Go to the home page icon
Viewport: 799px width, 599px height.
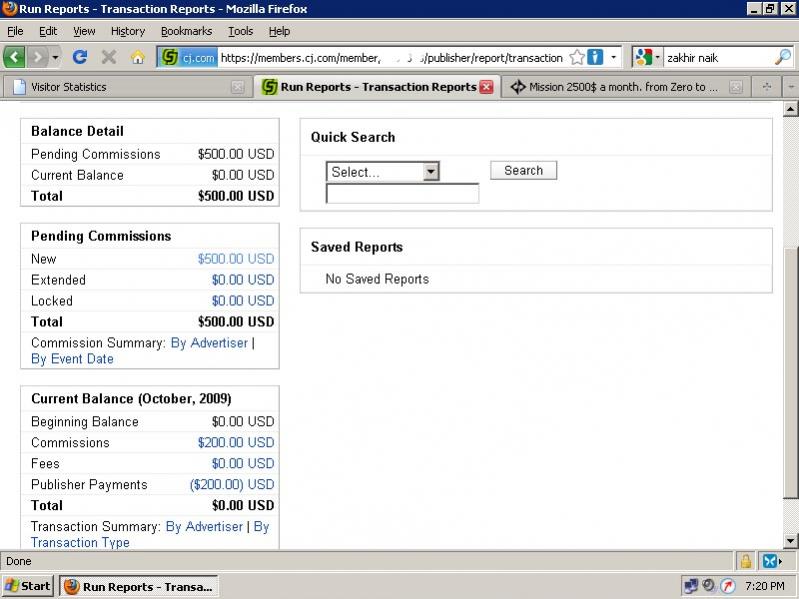[138, 57]
